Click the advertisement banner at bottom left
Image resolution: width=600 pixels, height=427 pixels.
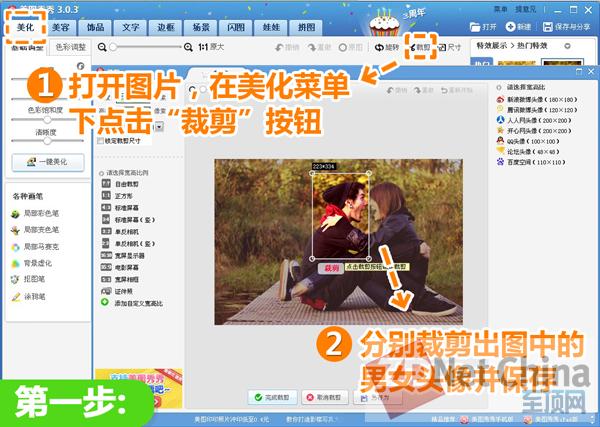click(139, 388)
